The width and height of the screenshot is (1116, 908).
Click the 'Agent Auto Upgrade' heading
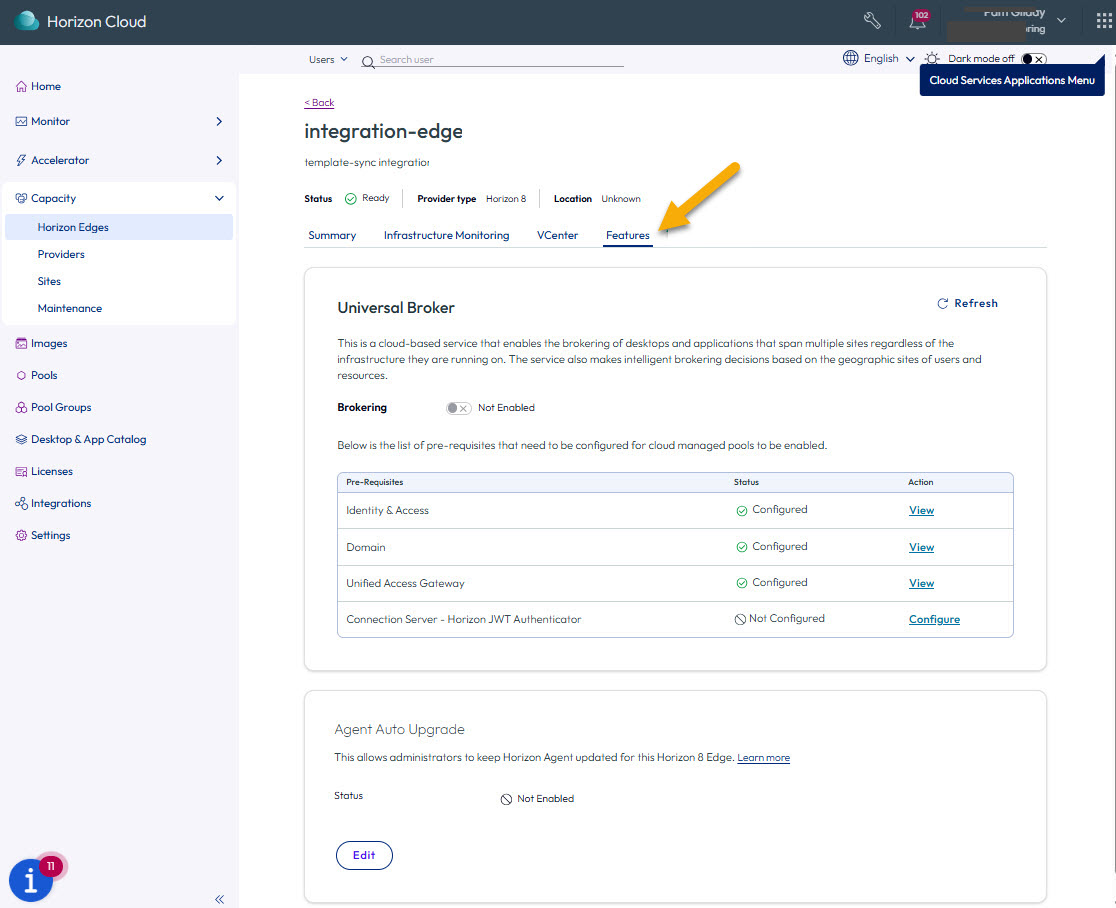[399, 730]
